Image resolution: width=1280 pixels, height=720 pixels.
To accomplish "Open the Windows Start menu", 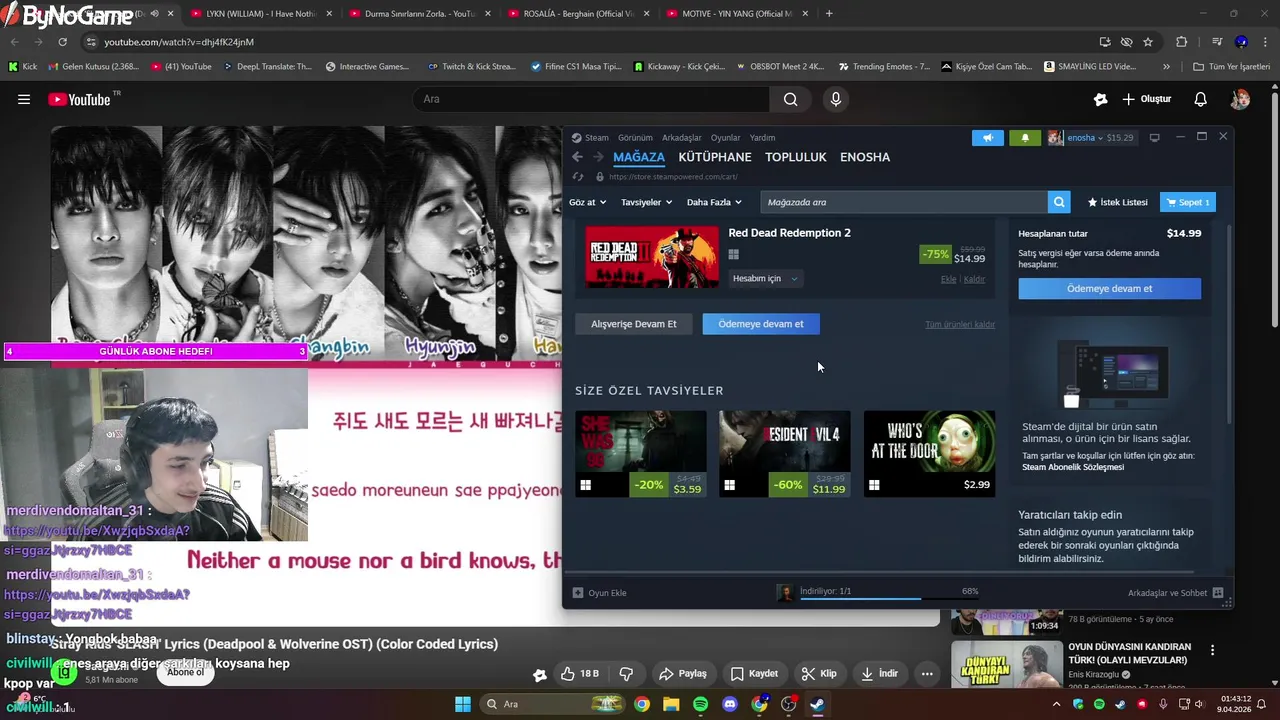I will (x=463, y=704).
